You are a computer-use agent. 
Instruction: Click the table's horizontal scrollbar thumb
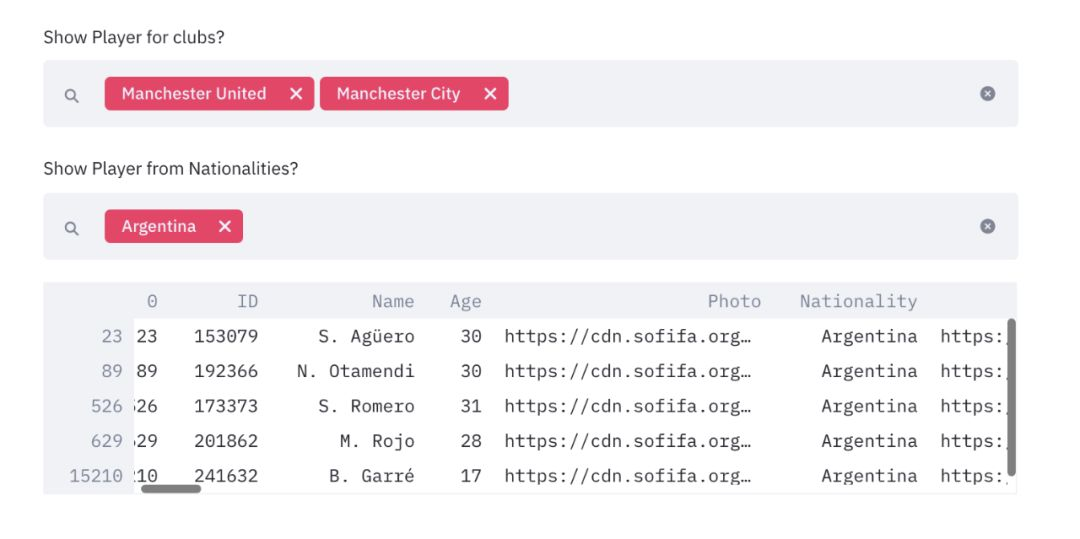click(170, 489)
